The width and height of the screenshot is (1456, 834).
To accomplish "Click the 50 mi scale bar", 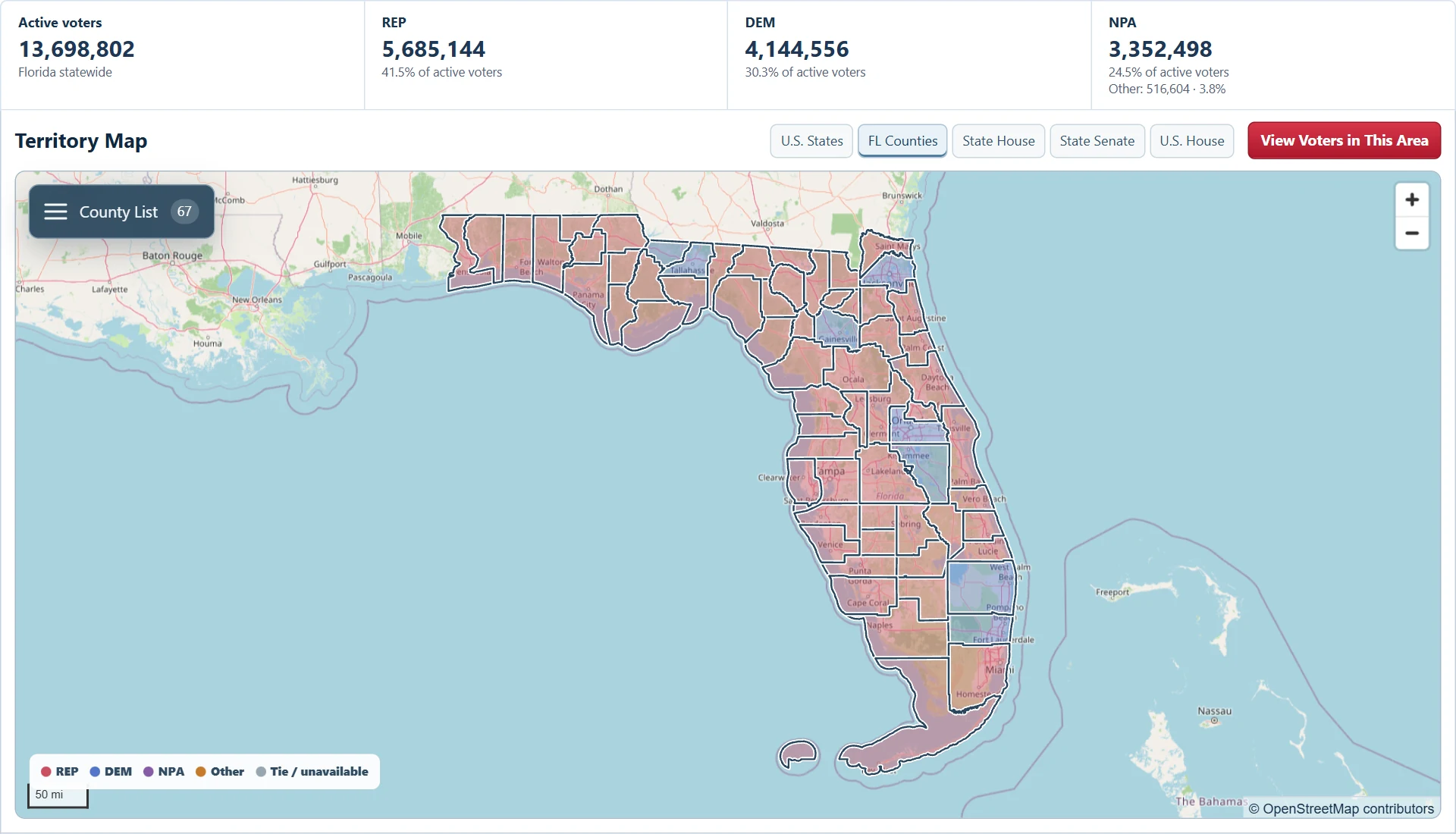I will pos(58,796).
